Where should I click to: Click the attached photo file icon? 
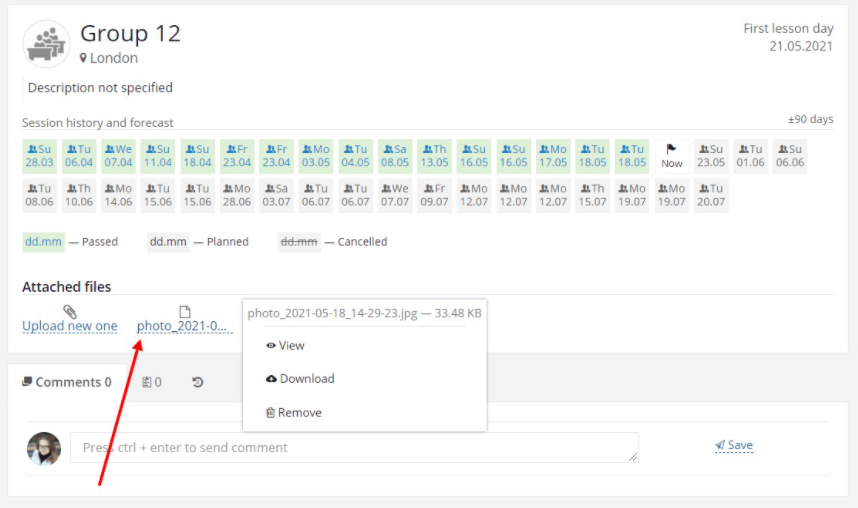[x=185, y=311]
